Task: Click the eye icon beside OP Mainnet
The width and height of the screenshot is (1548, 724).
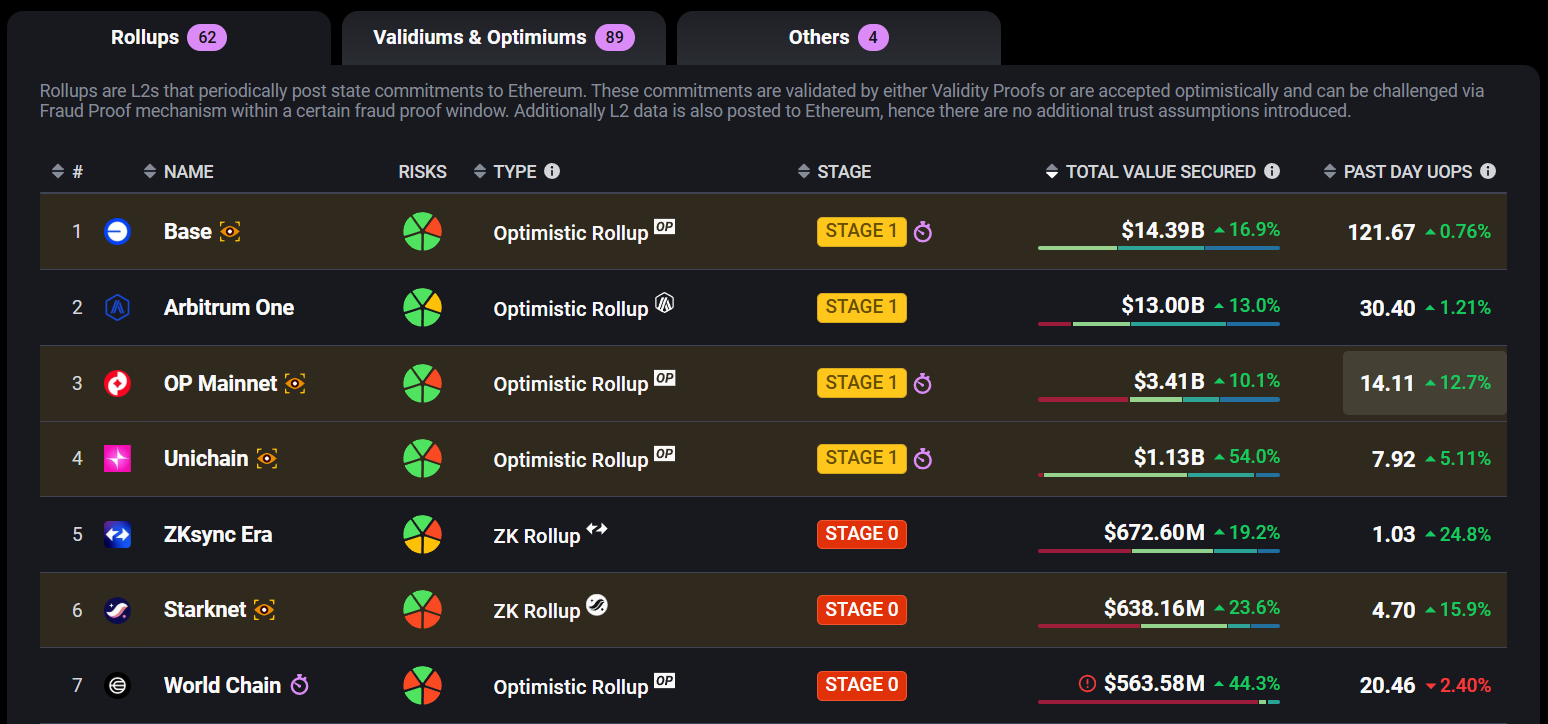Action: [x=295, y=383]
